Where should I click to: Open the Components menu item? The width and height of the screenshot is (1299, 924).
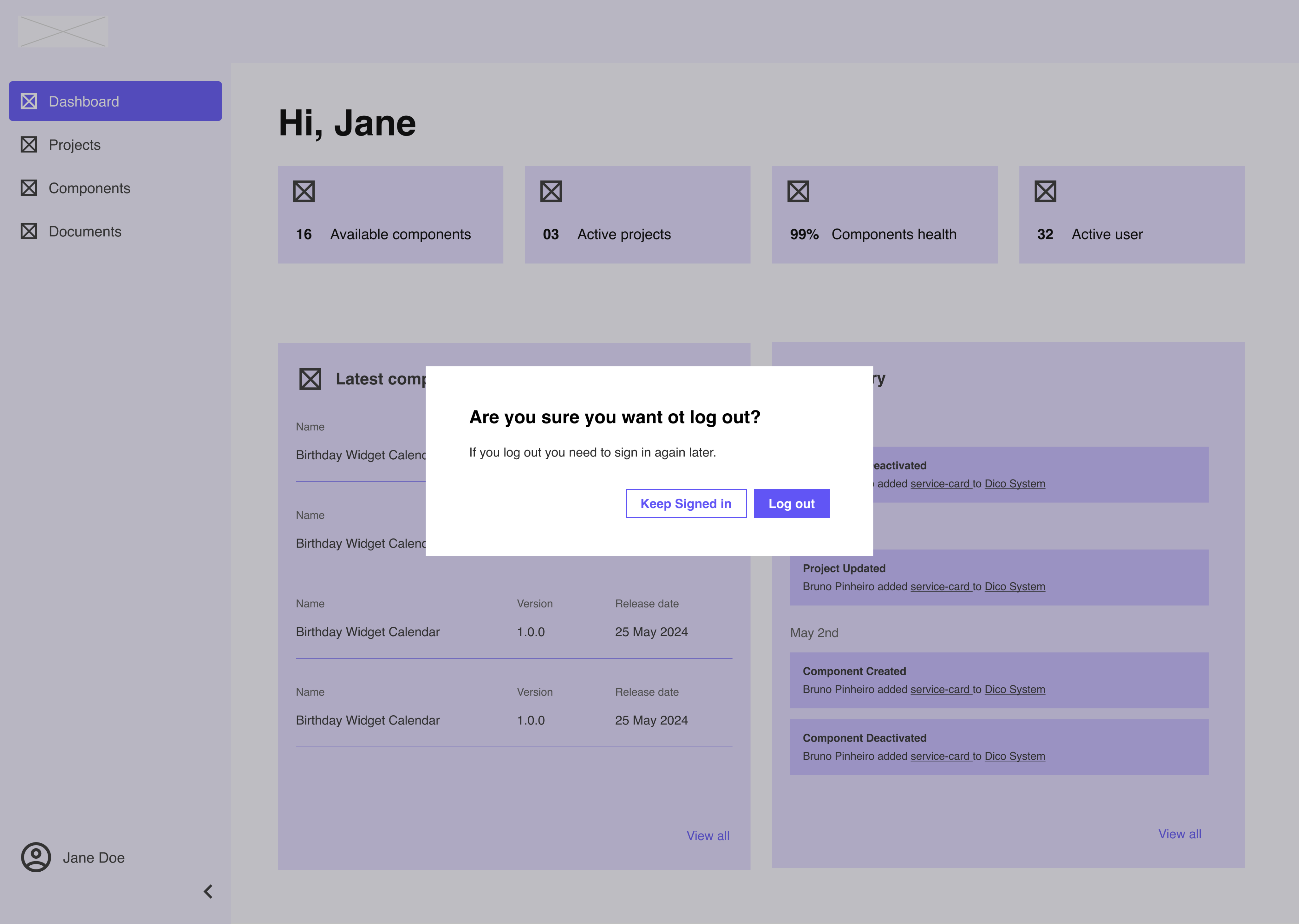tap(115, 188)
